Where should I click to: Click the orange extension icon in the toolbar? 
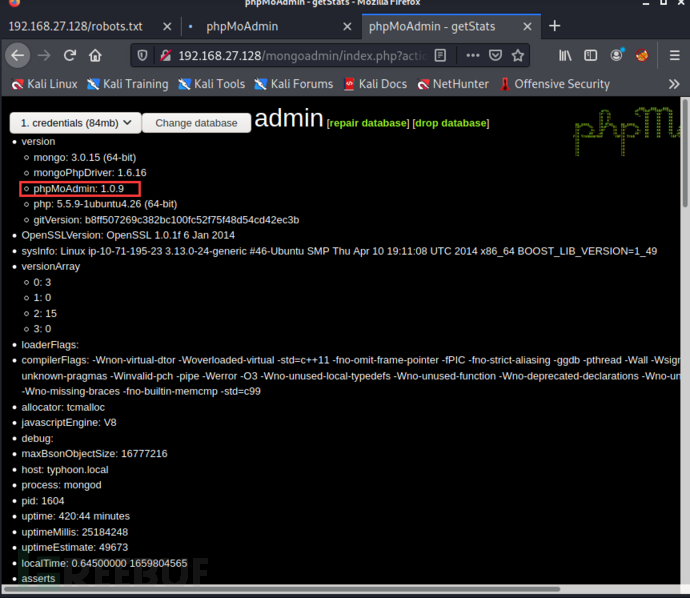642,55
